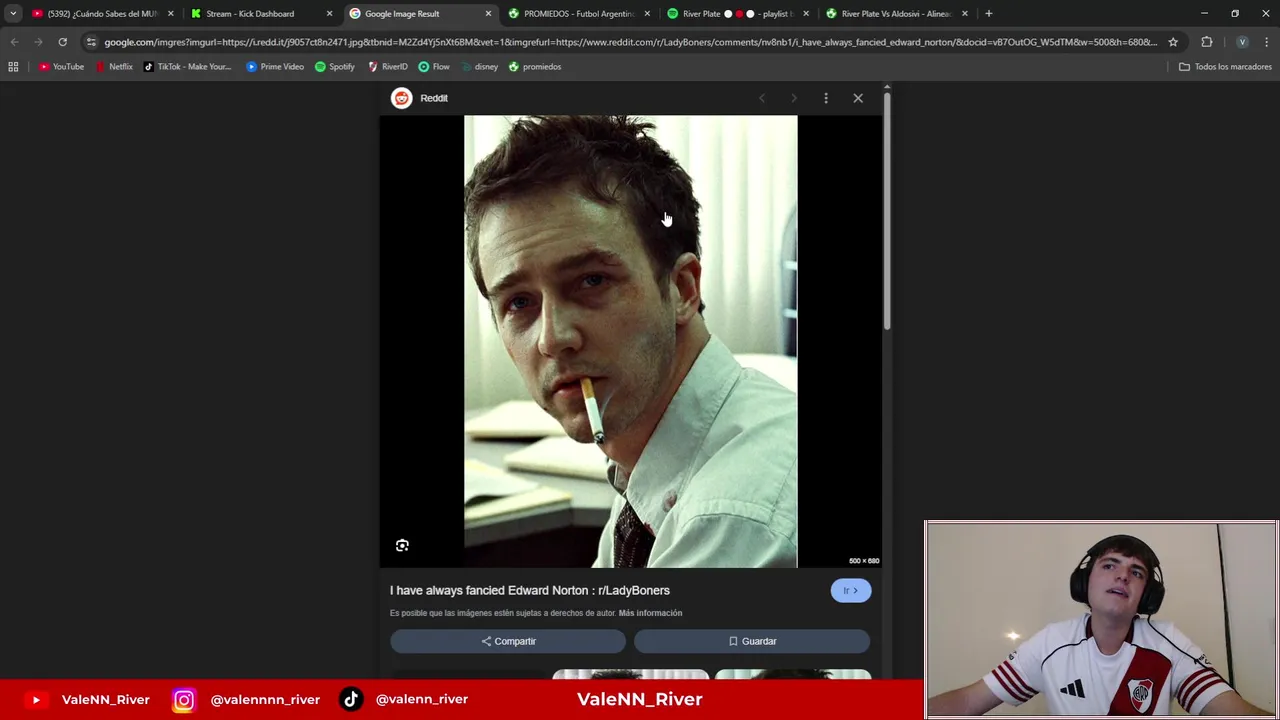This screenshot has width=1280, height=720.
Task: Click the Reddit source logo
Action: (401, 98)
